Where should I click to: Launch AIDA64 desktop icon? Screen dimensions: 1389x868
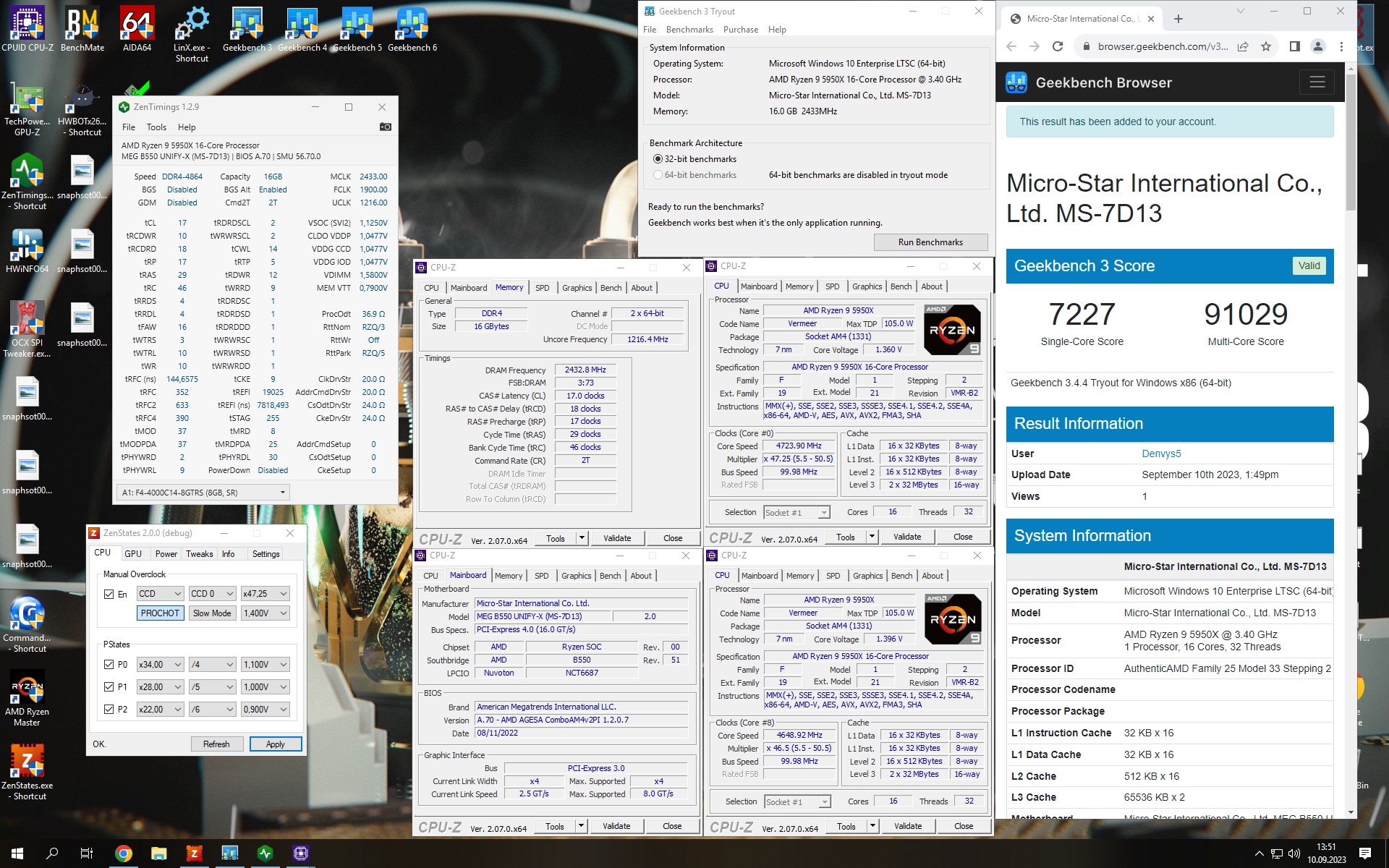click(137, 30)
